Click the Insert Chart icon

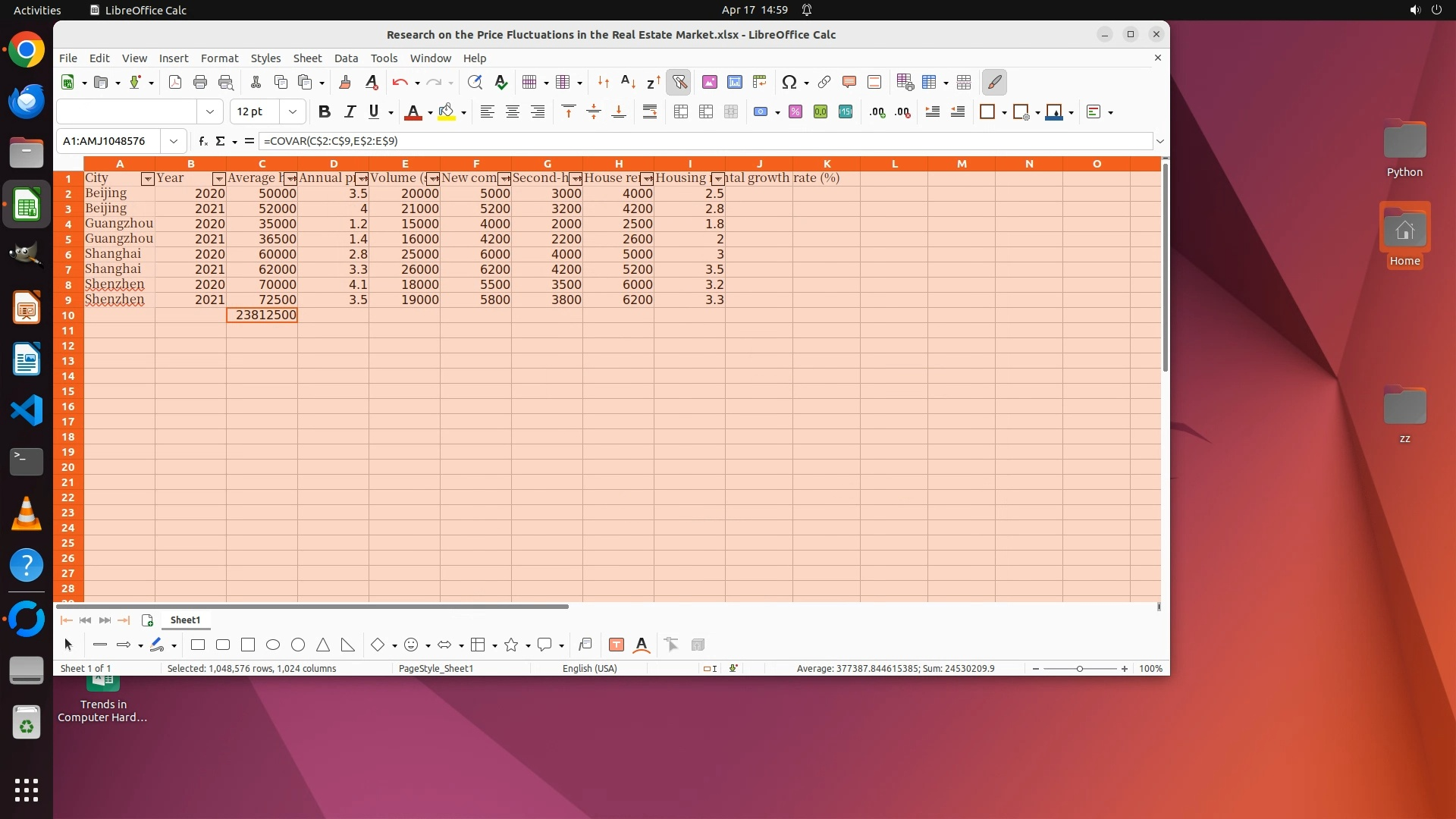click(734, 82)
